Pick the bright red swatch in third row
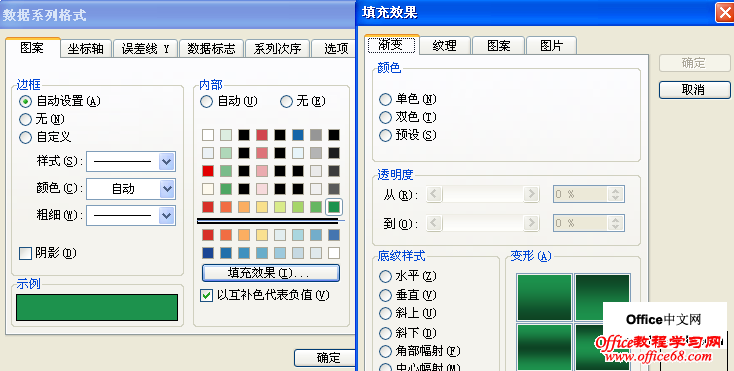The height and width of the screenshot is (371, 734). point(208,171)
